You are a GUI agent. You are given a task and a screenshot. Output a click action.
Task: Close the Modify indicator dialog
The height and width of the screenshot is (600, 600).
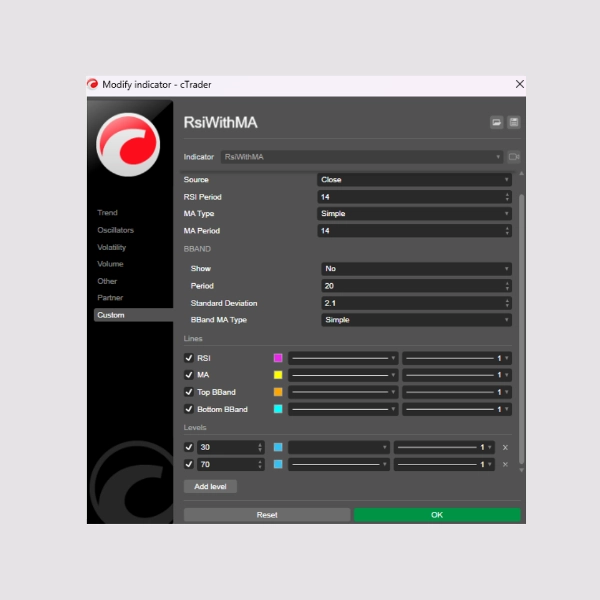(x=519, y=85)
